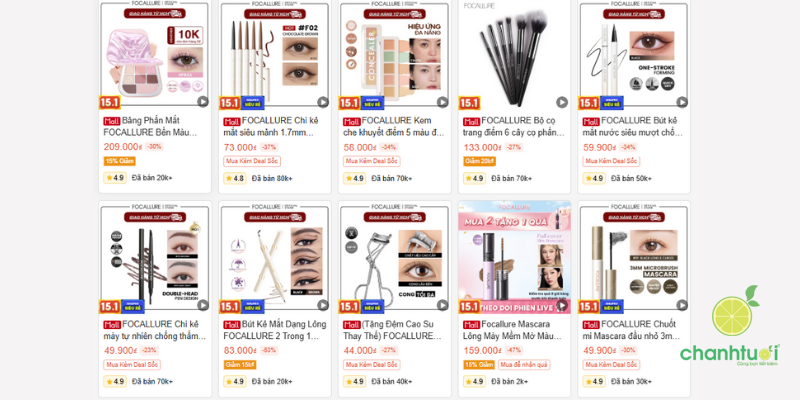
Task: Play video on the eyelash curler thumbnail
Action: (442, 305)
